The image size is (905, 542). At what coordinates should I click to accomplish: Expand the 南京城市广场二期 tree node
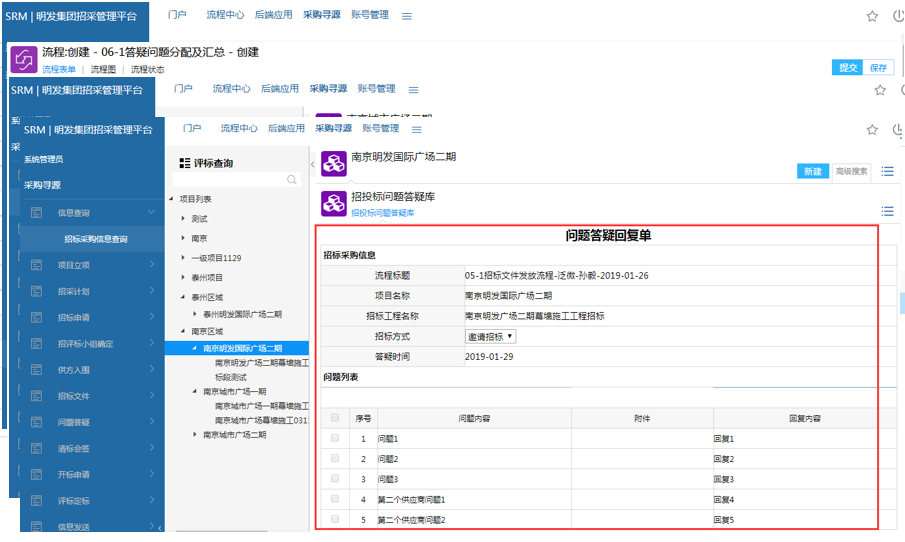195,435
